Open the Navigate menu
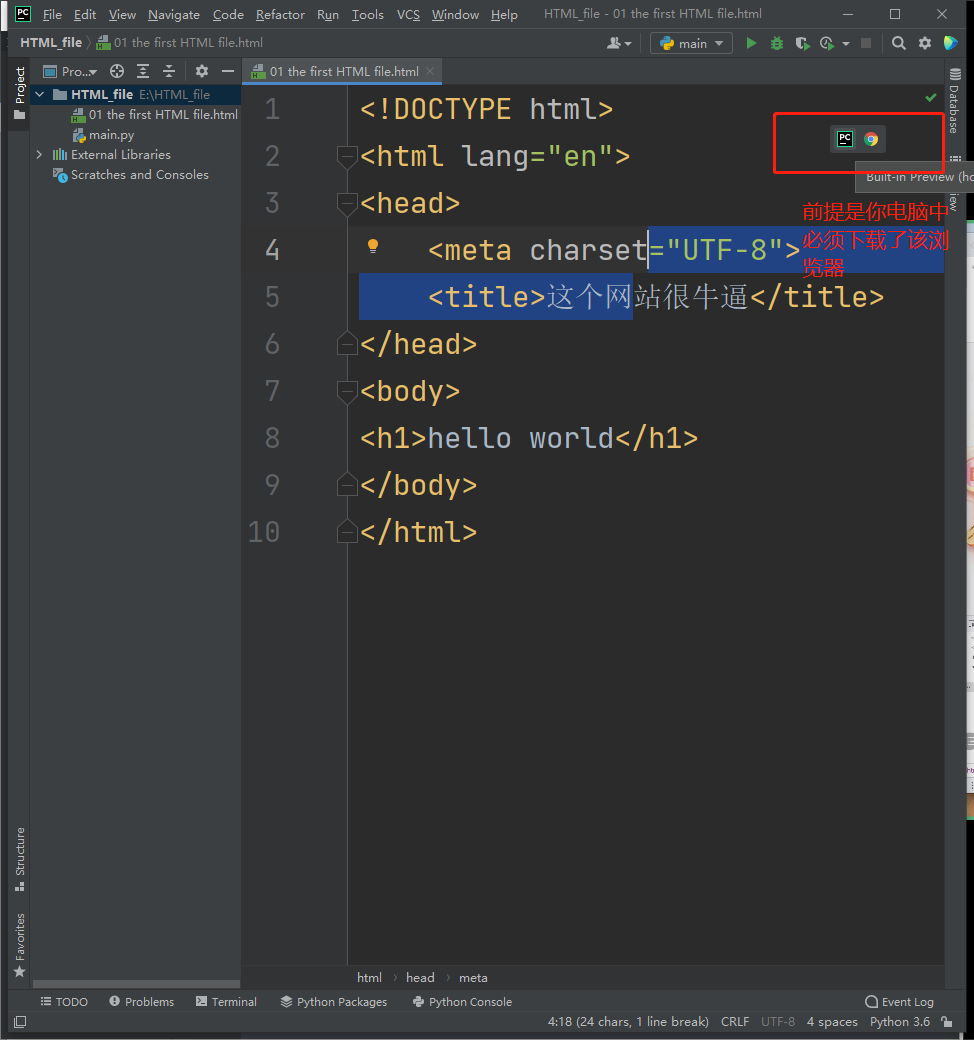This screenshot has width=974, height=1040. [174, 14]
